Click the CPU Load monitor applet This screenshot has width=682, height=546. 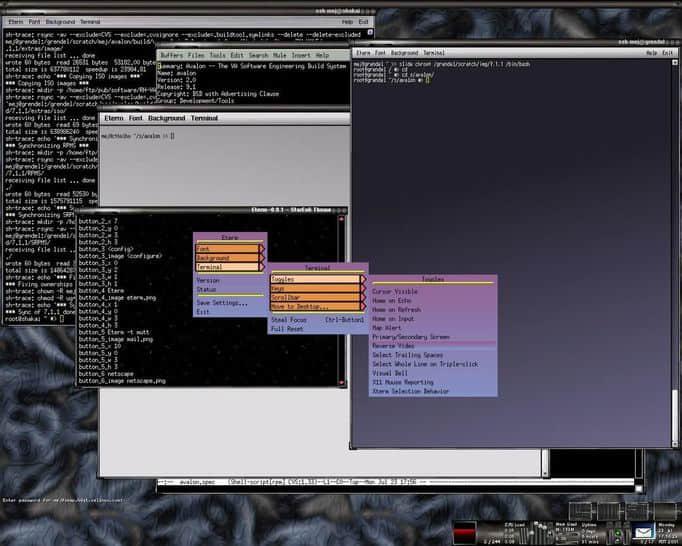coord(514,531)
